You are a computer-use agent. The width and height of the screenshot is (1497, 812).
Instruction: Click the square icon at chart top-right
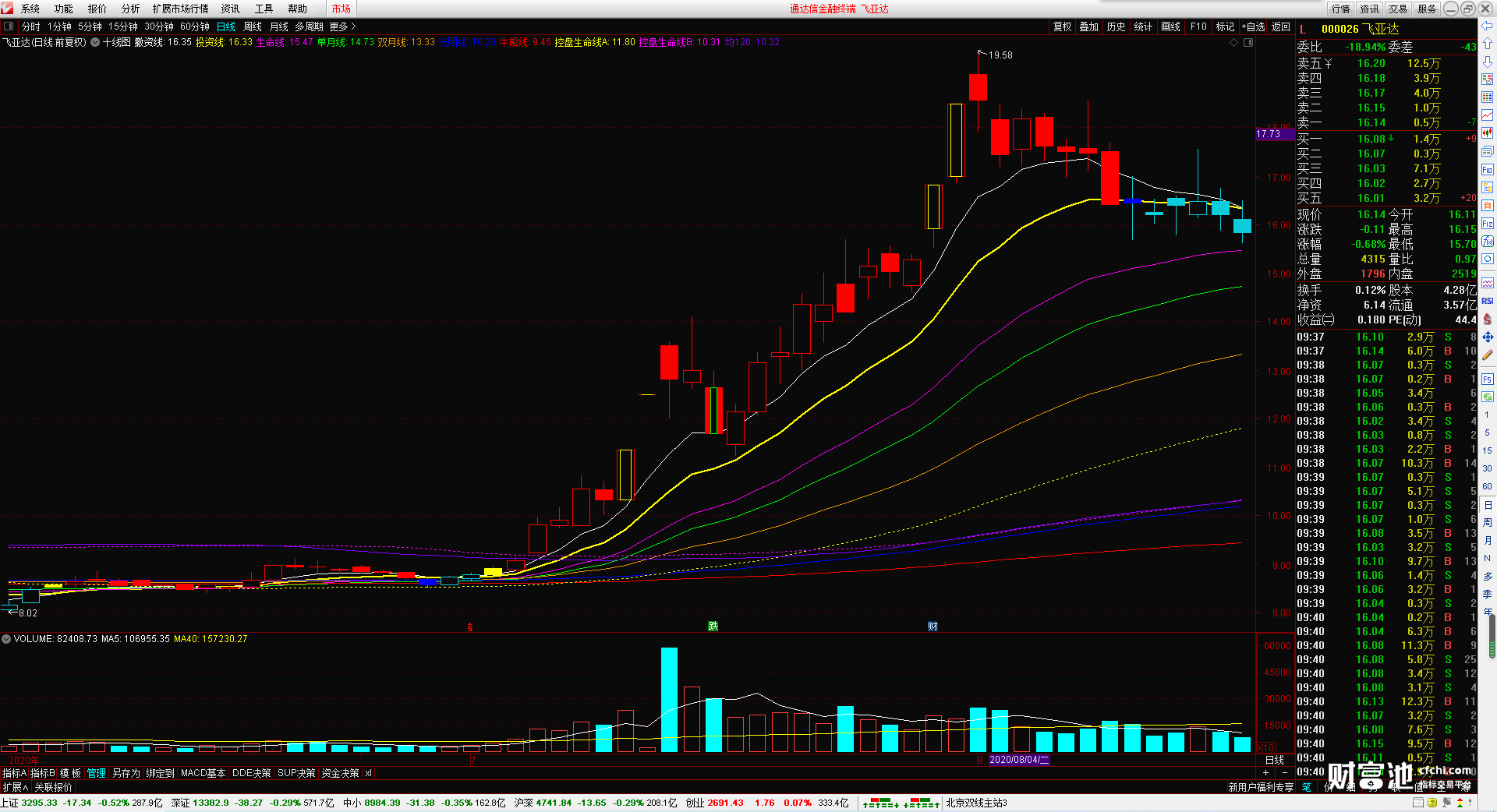[1247, 42]
